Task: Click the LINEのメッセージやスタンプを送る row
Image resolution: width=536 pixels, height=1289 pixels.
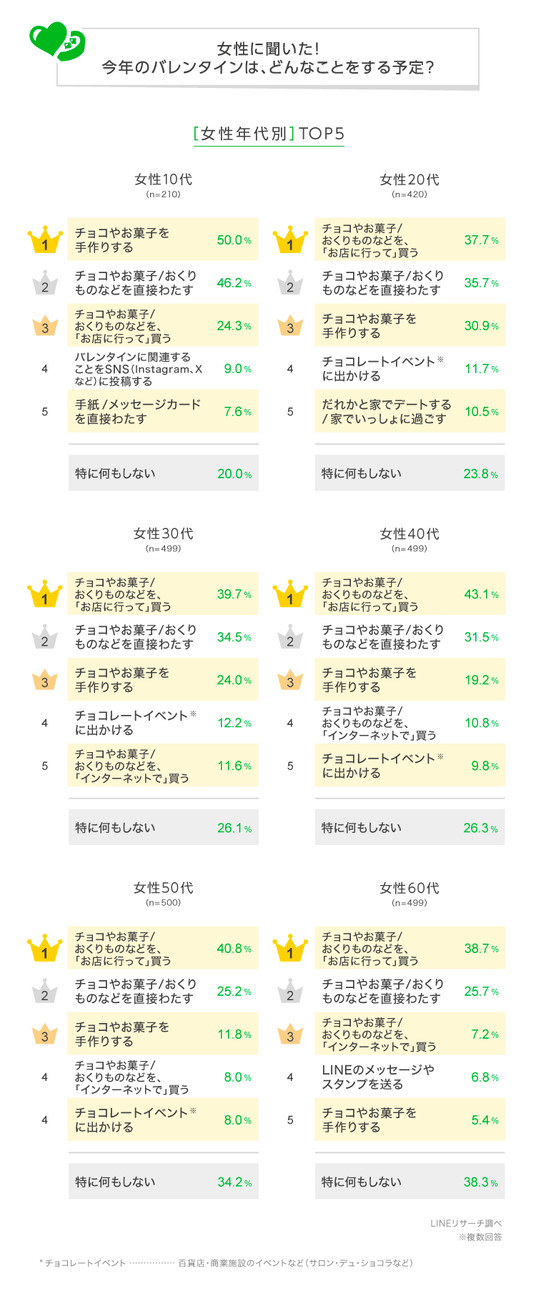Action: (x=412, y=1077)
